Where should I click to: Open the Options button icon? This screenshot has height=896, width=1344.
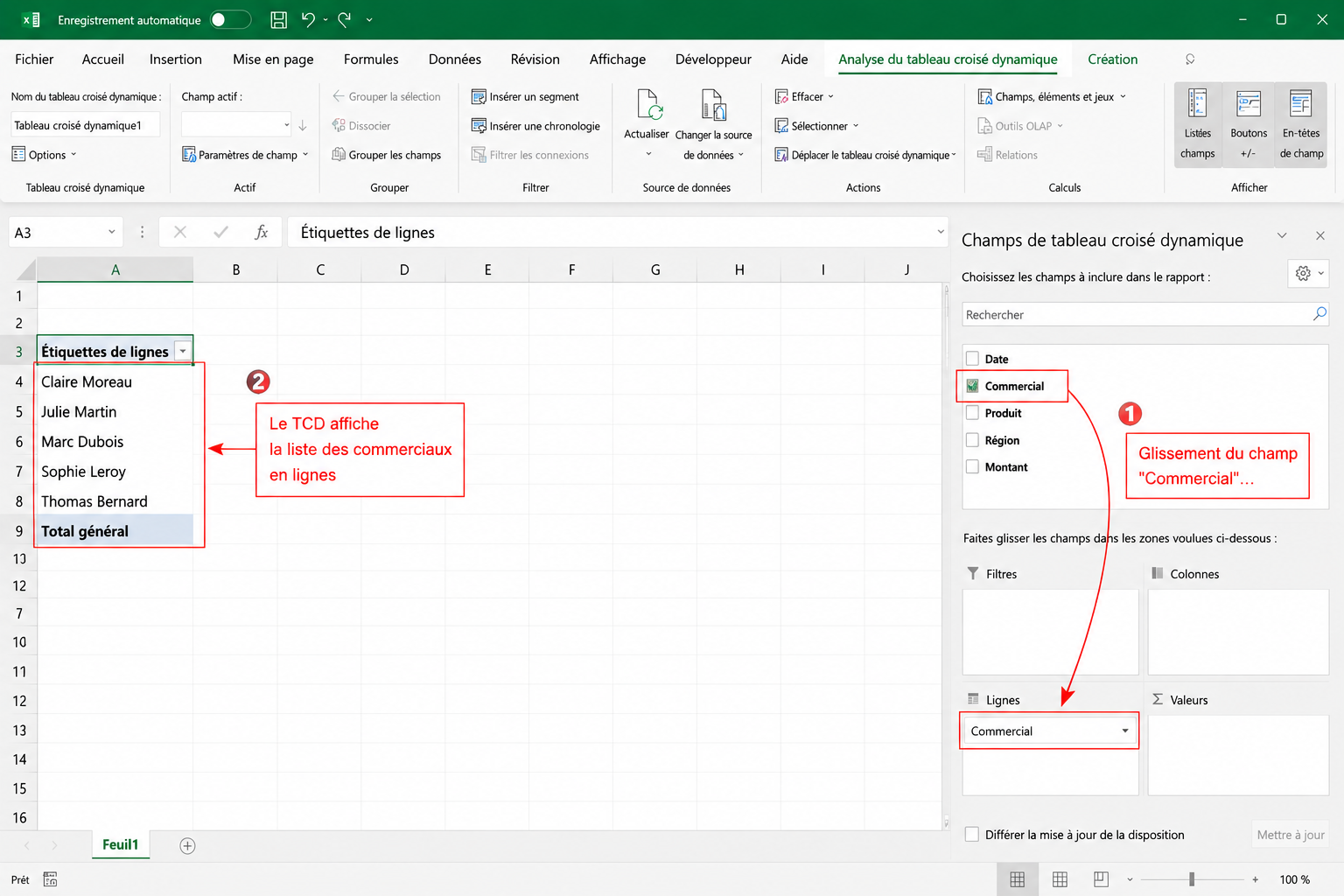(18, 155)
